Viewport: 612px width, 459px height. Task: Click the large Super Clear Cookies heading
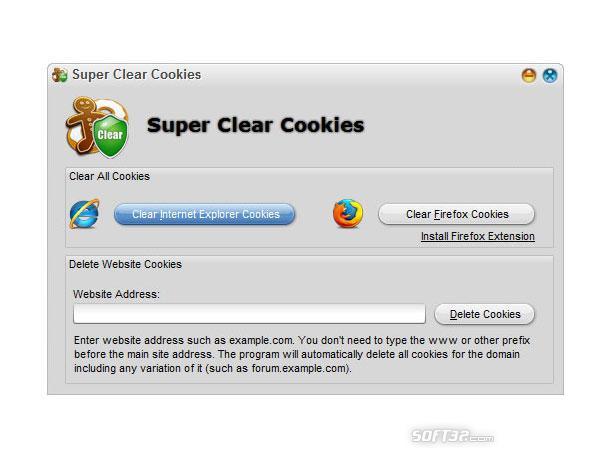pyautogui.click(x=256, y=125)
